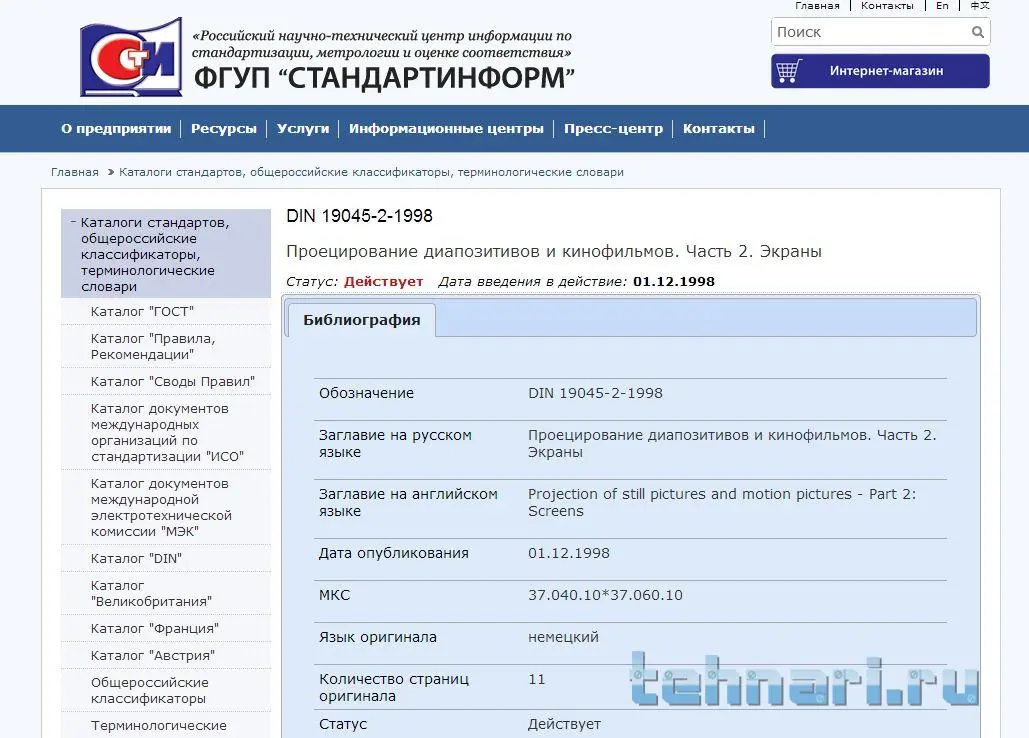Viewport: 1029px width, 738px height.
Task: Click the Обозначение row label
Action: tap(366, 393)
